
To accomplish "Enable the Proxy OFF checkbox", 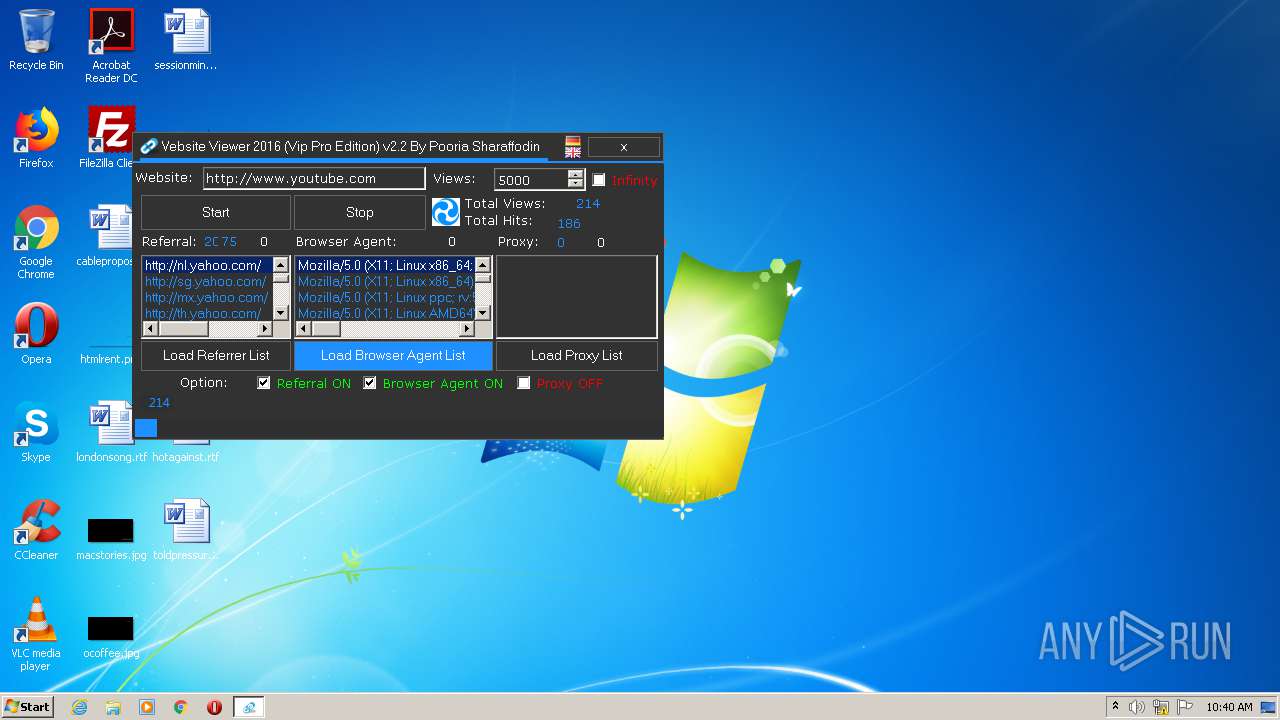I will pyautogui.click(x=523, y=383).
